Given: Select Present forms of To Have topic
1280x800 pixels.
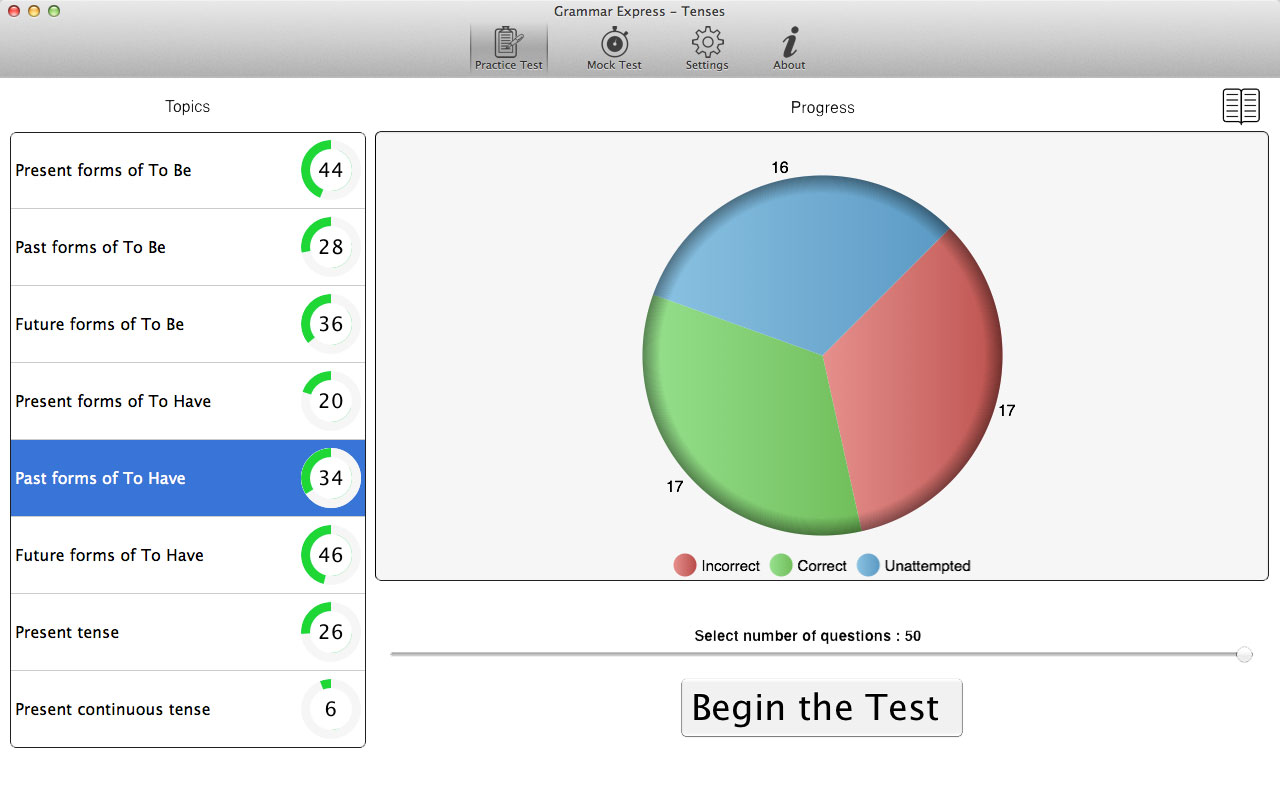Looking at the screenshot, I should pos(113,401).
